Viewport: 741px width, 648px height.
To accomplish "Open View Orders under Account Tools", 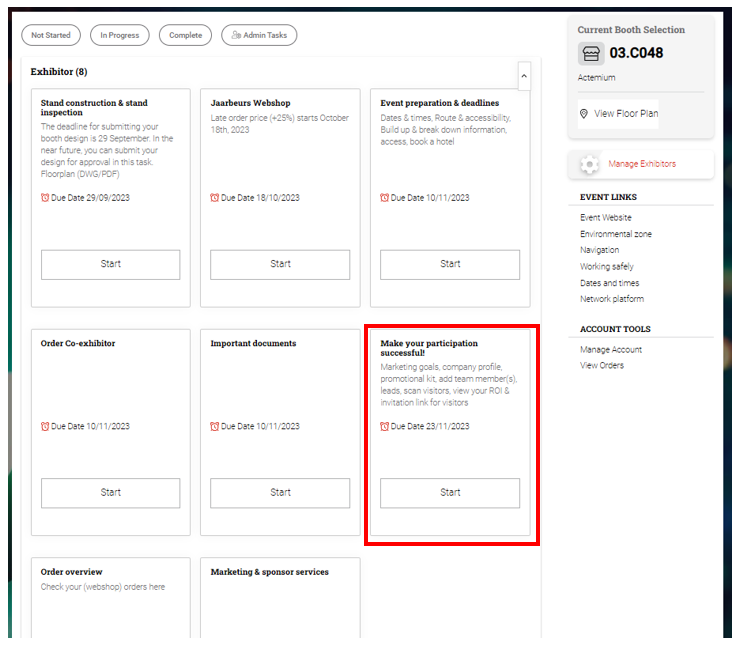I will [x=602, y=365].
